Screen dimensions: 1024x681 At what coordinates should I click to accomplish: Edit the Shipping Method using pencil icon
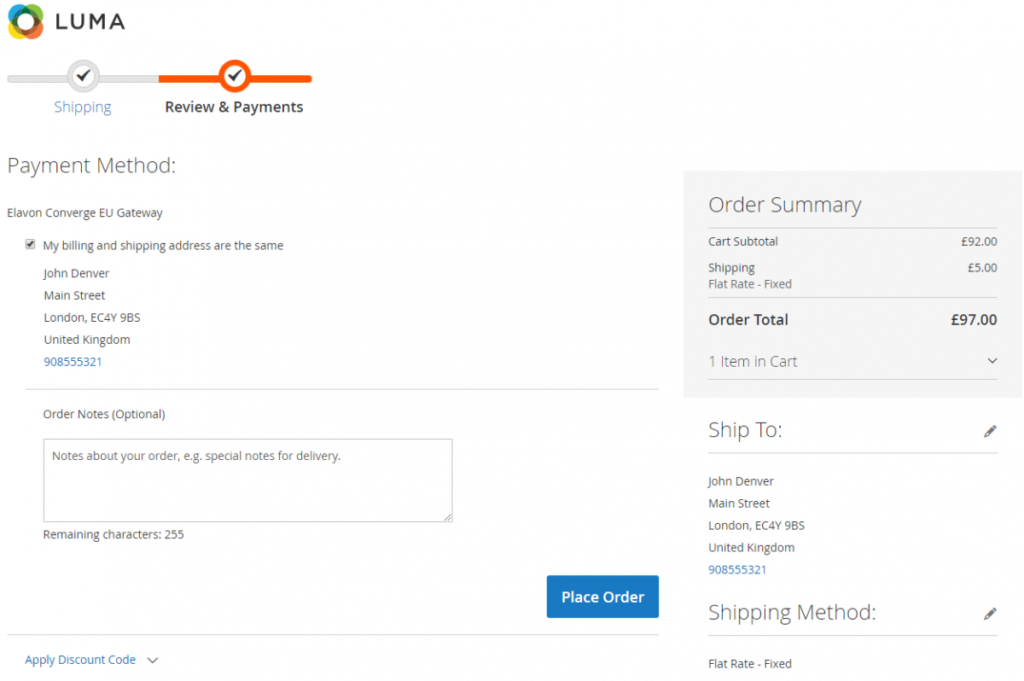990,612
